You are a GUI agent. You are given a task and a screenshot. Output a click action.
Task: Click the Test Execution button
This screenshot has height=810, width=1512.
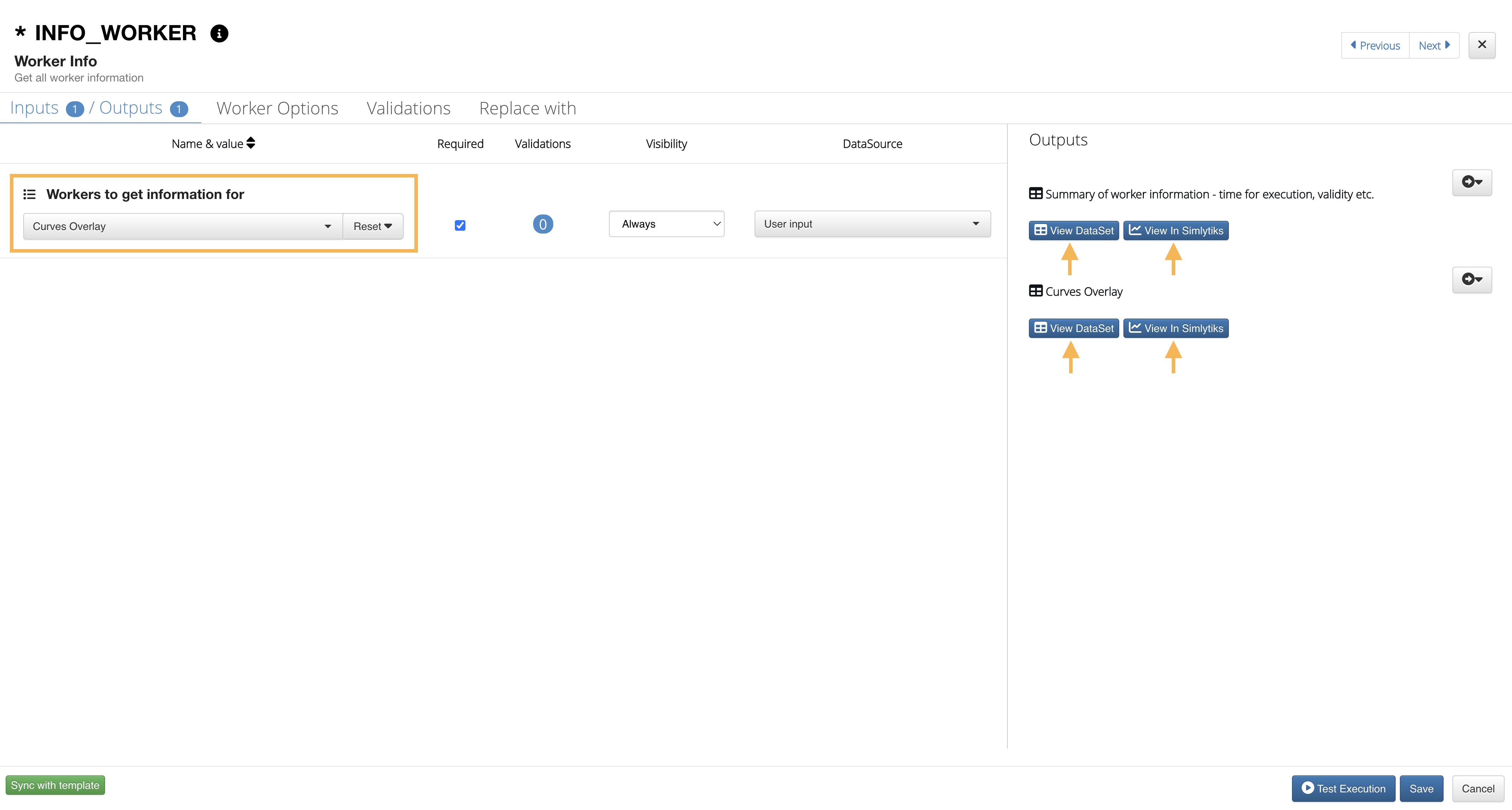1343,789
